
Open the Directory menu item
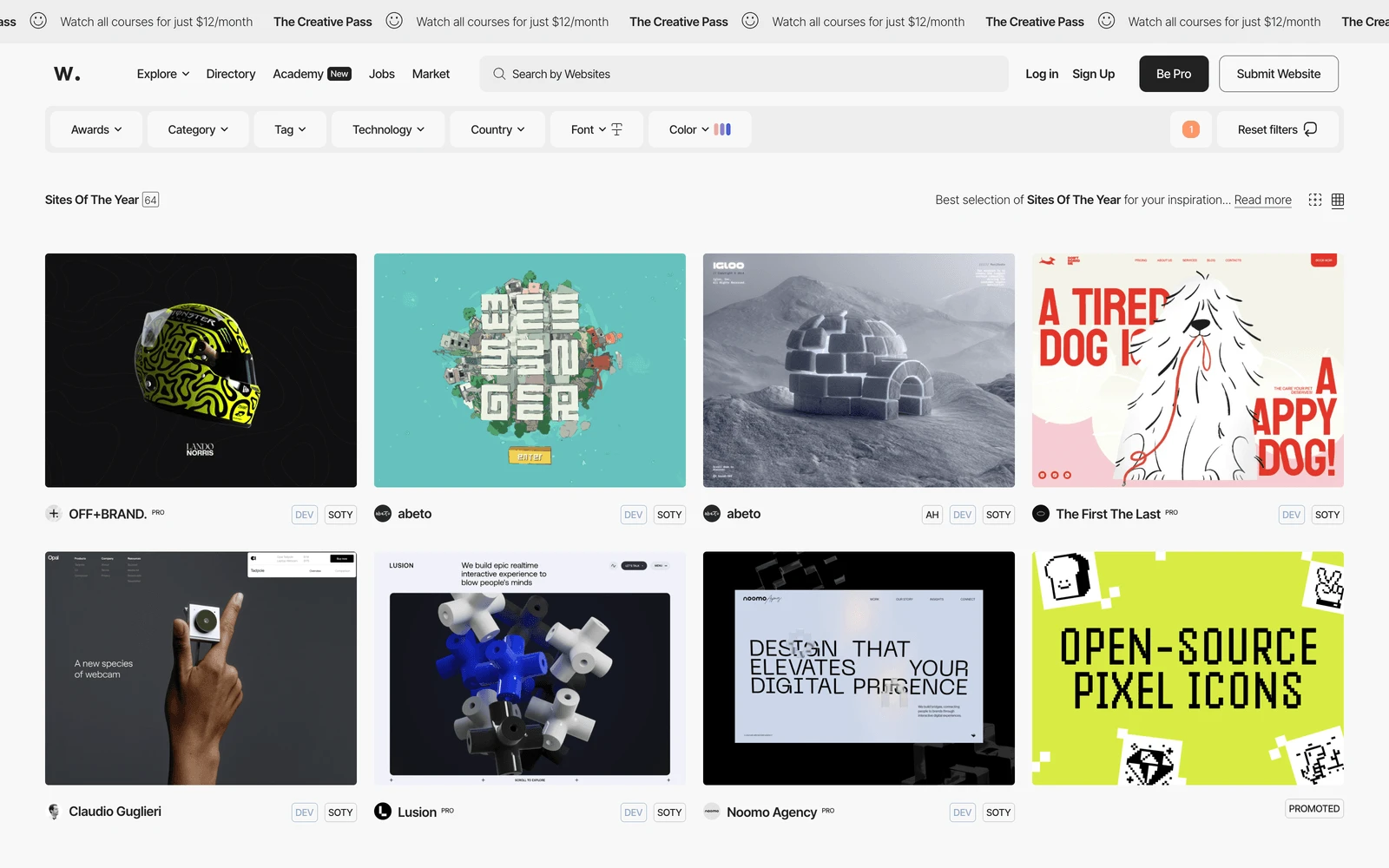coord(231,74)
